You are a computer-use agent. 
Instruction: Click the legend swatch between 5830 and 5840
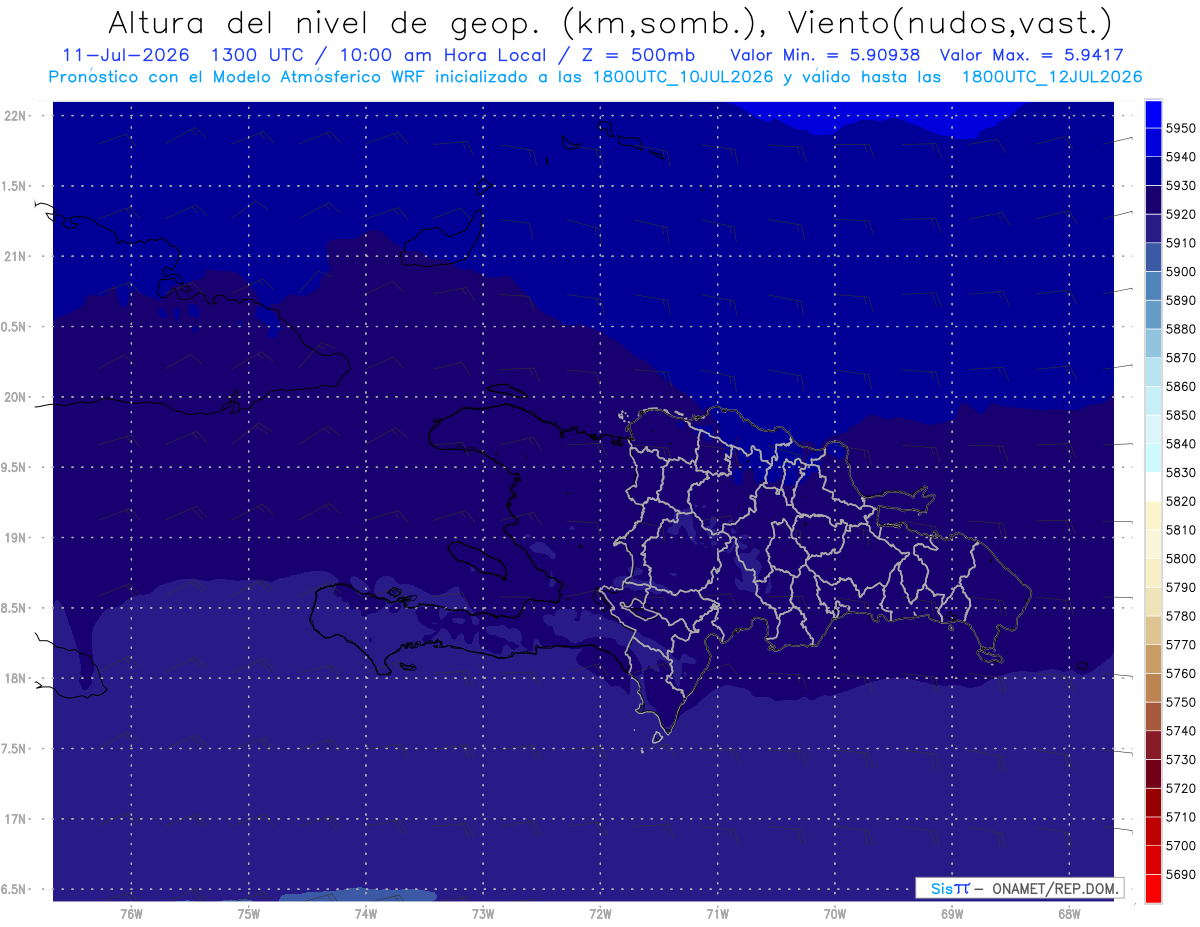pos(1153,458)
